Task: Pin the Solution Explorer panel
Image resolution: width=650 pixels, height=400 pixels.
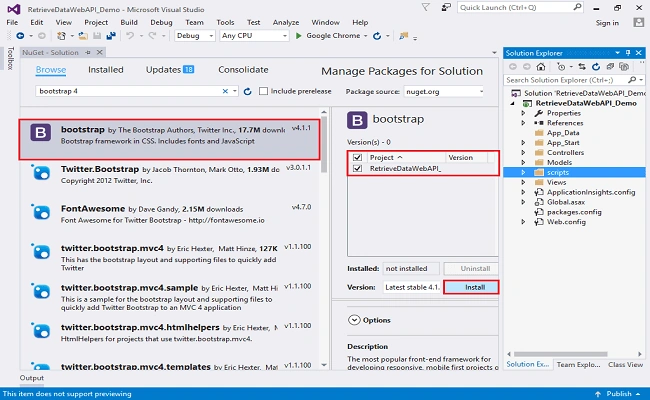Action: coord(628,53)
